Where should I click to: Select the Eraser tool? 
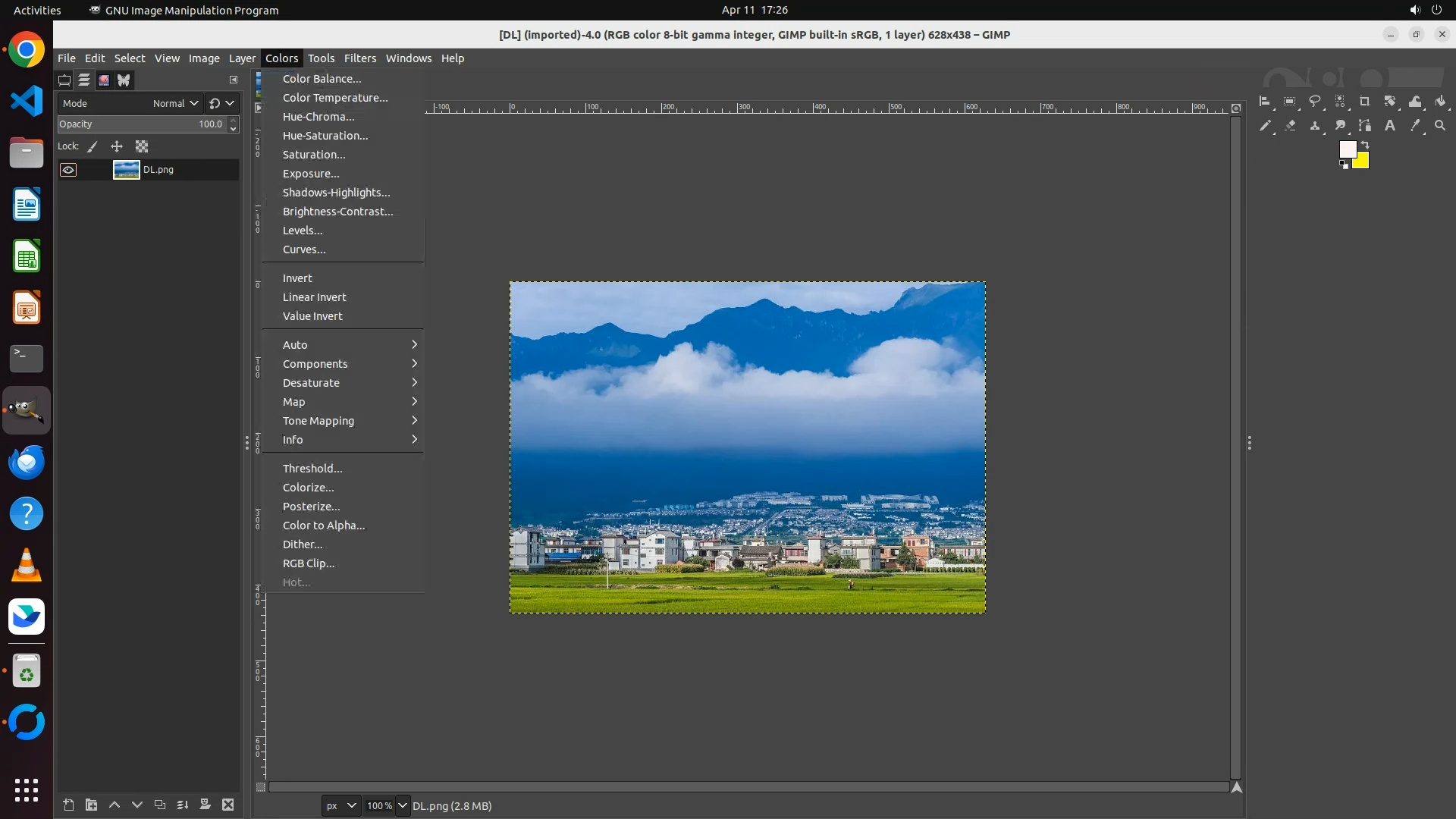[x=1290, y=126]
